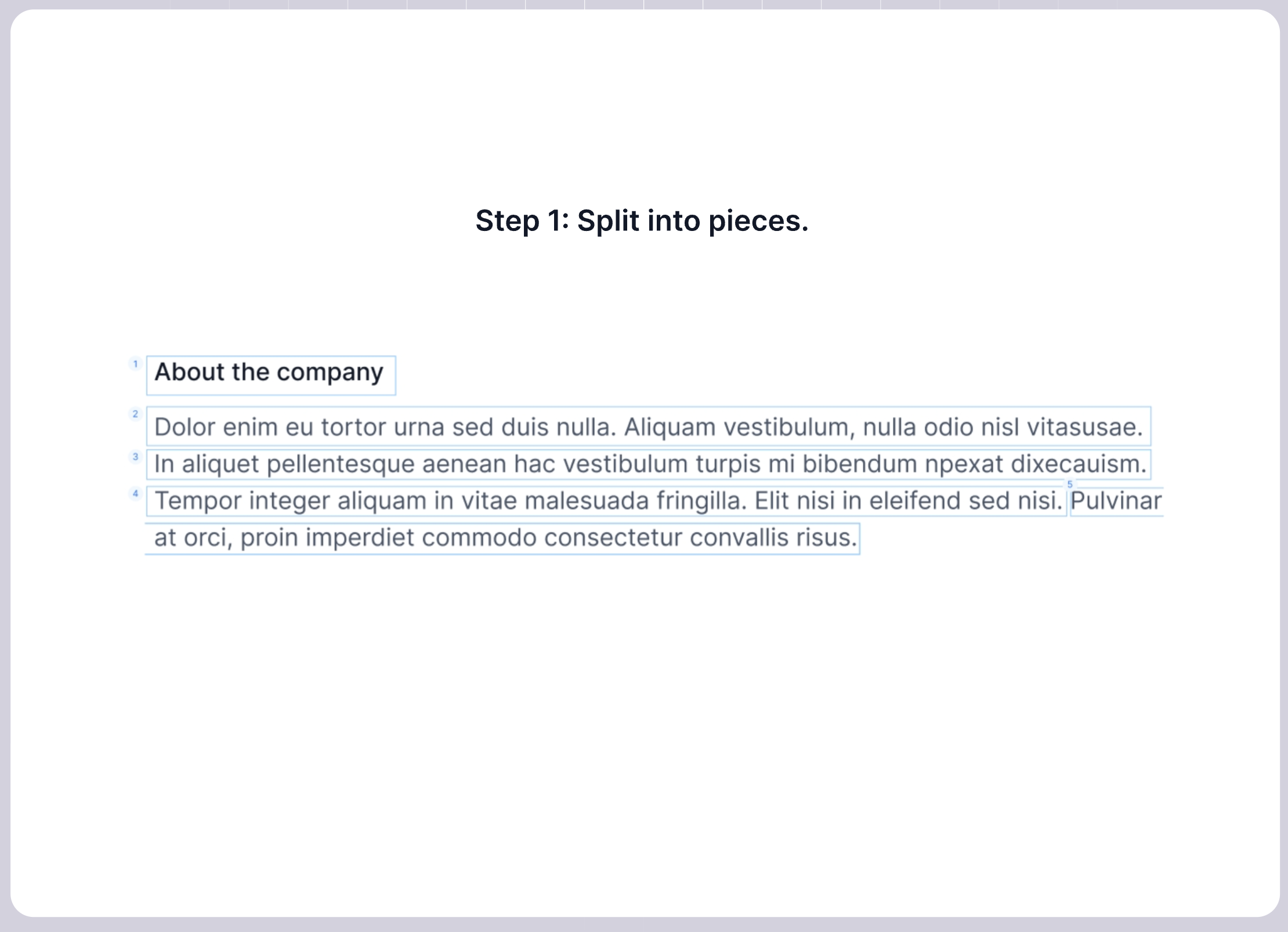Click the small number 5 badge above "Pulvinar"

(x=1070, y=484)
